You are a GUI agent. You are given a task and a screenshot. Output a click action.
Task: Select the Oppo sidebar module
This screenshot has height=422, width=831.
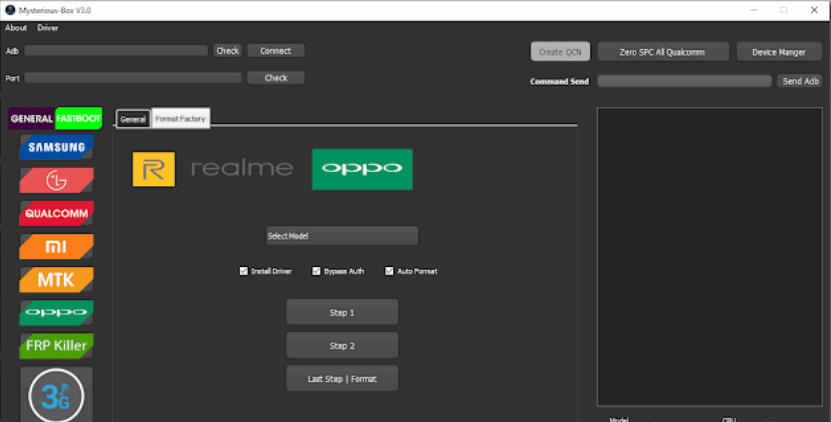point(56,312)
